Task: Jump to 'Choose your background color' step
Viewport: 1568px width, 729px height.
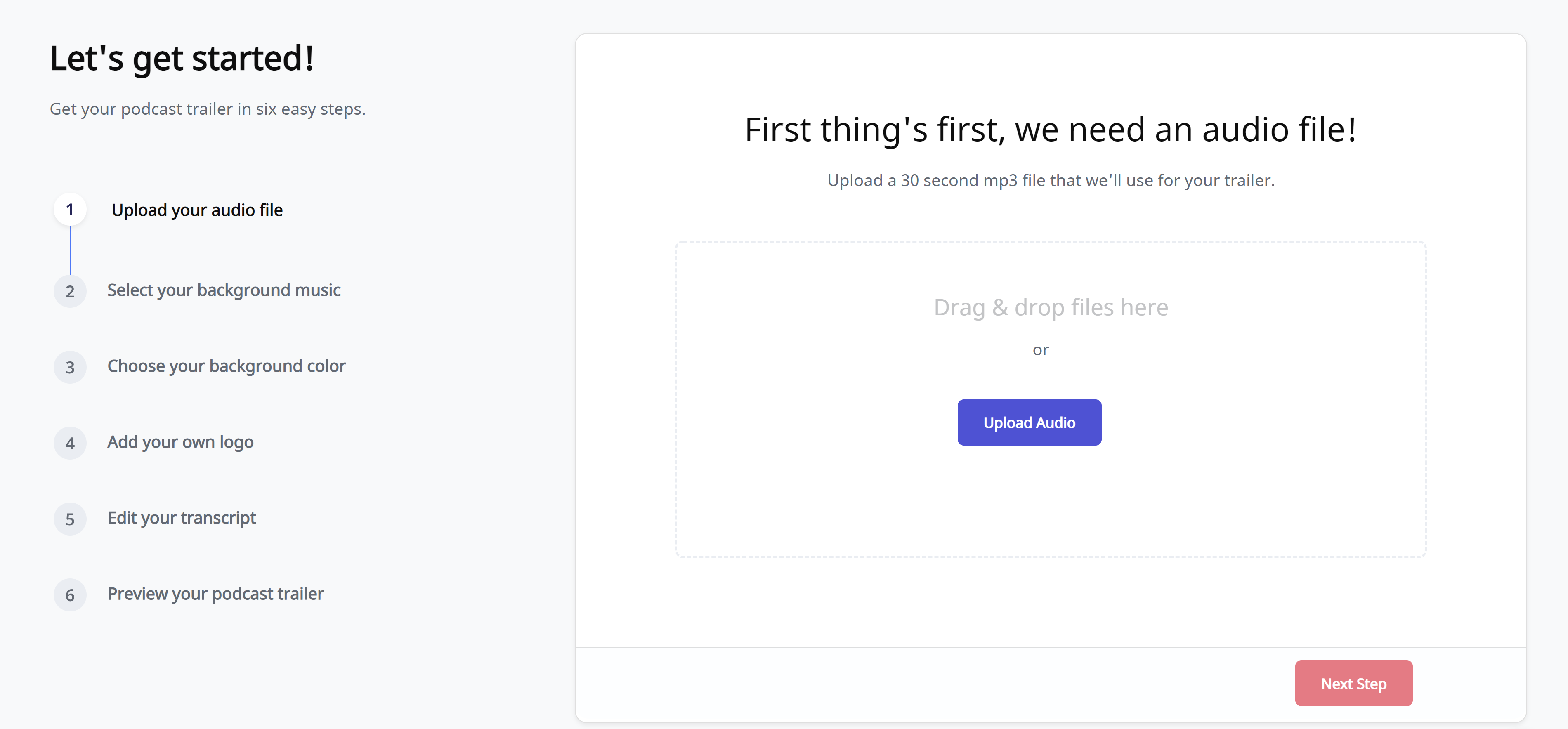Action: [226, 366]
